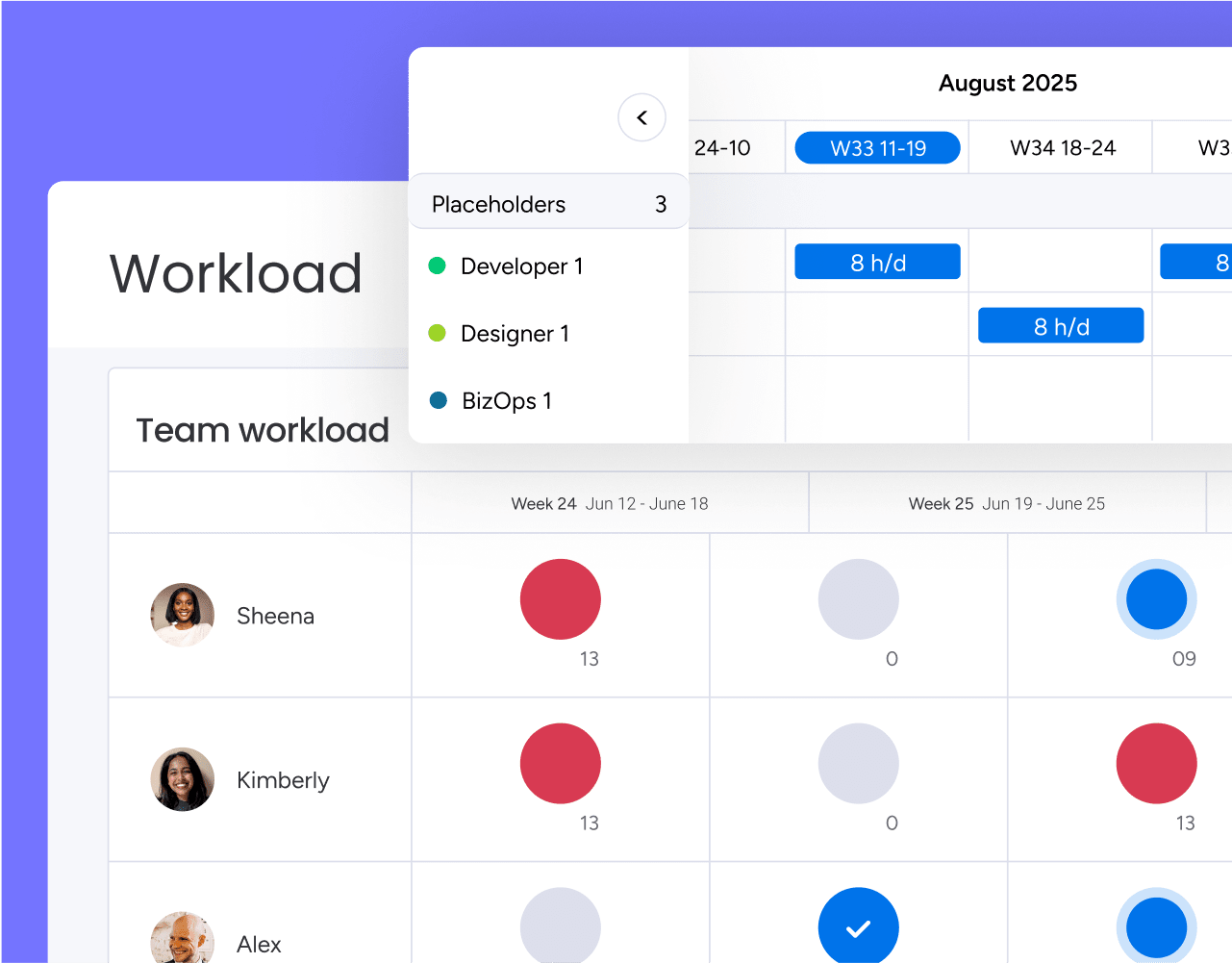Collapse the Placeholders group row

pos(548,204)
